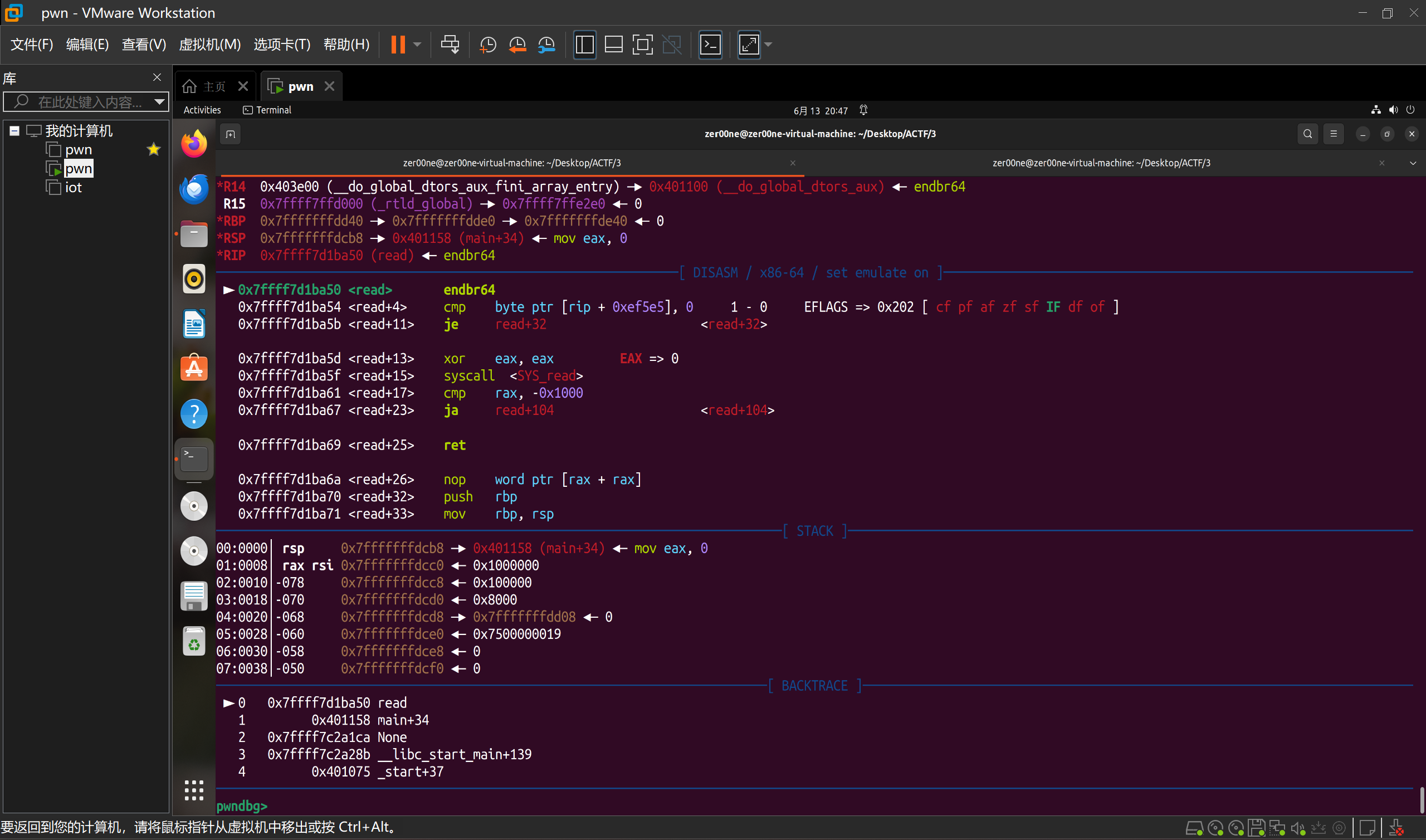
Task: Toggle the favorite star beside pwn
Action: [x=153, y=149]
